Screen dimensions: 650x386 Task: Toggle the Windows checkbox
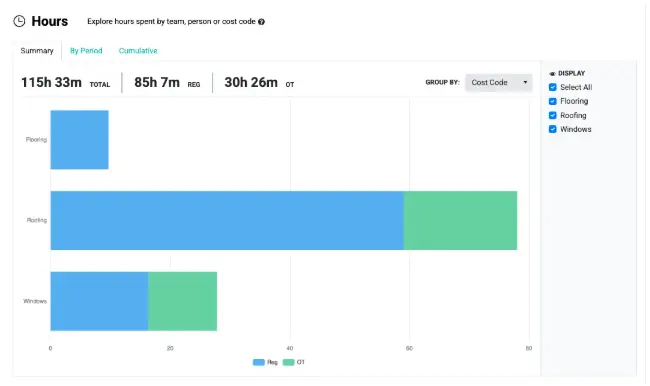[553, 129]
